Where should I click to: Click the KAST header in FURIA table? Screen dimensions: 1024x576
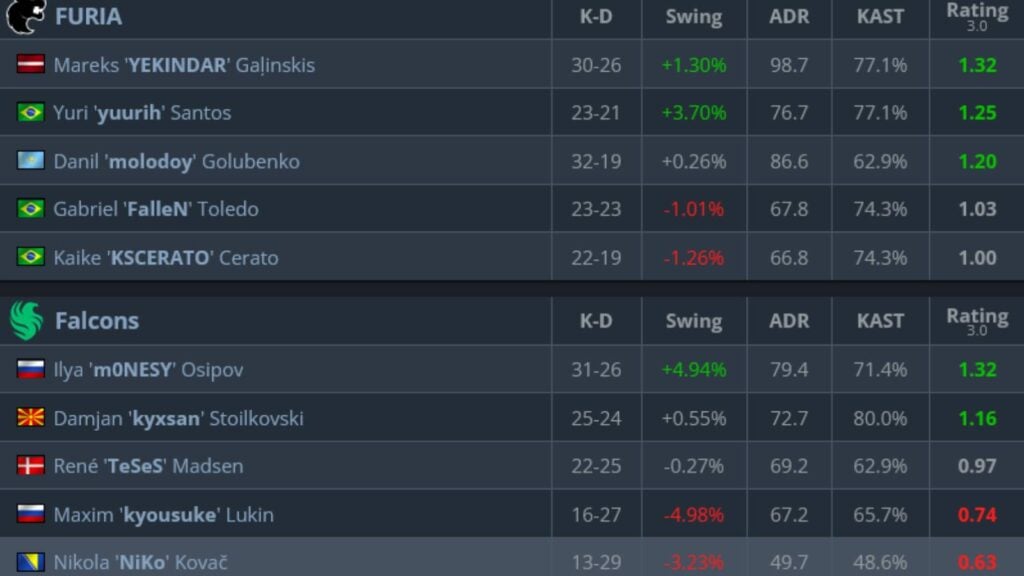tap(879, 17)
